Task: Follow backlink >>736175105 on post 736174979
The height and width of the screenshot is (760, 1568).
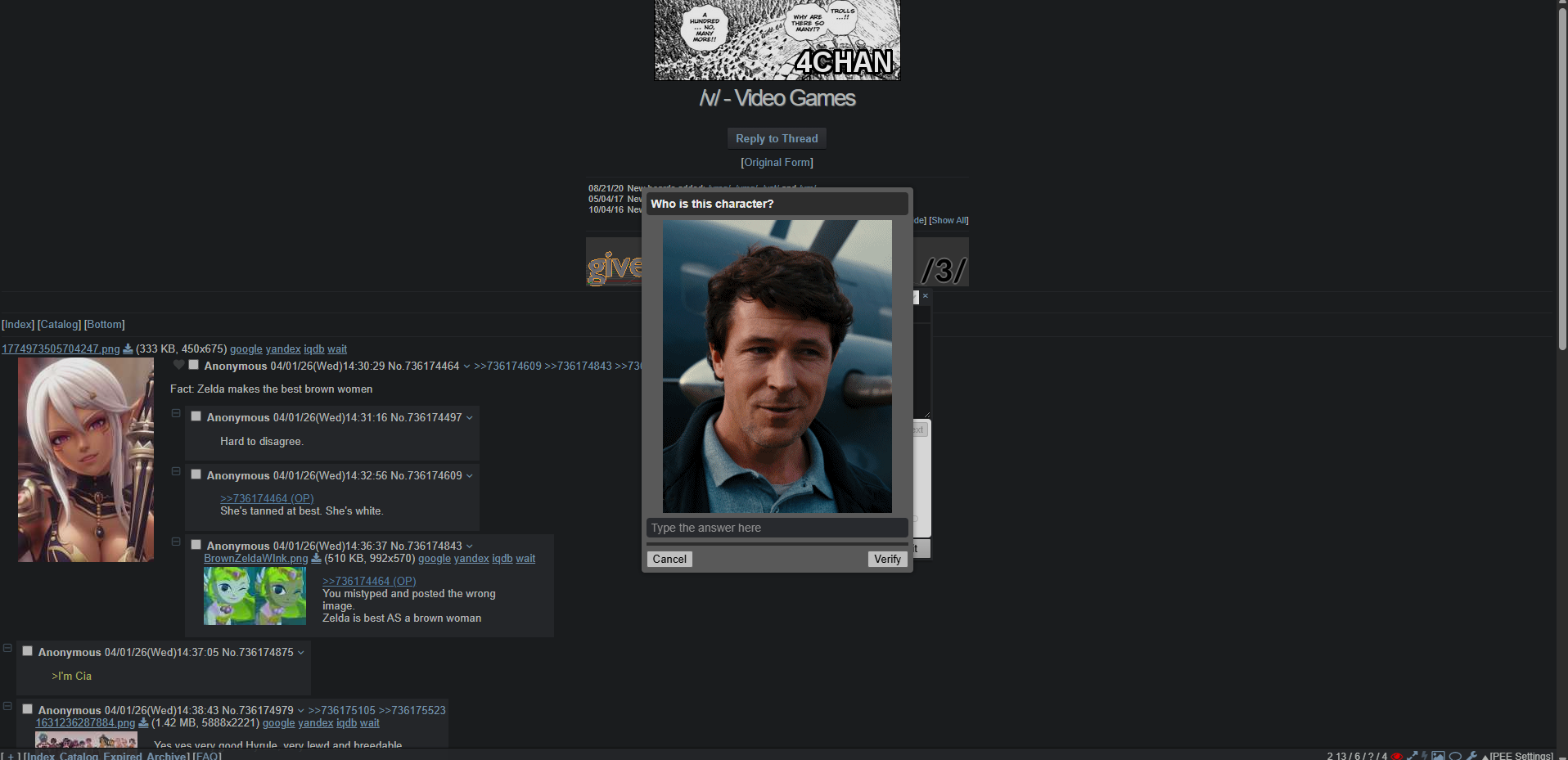Action: coord(341,711)
